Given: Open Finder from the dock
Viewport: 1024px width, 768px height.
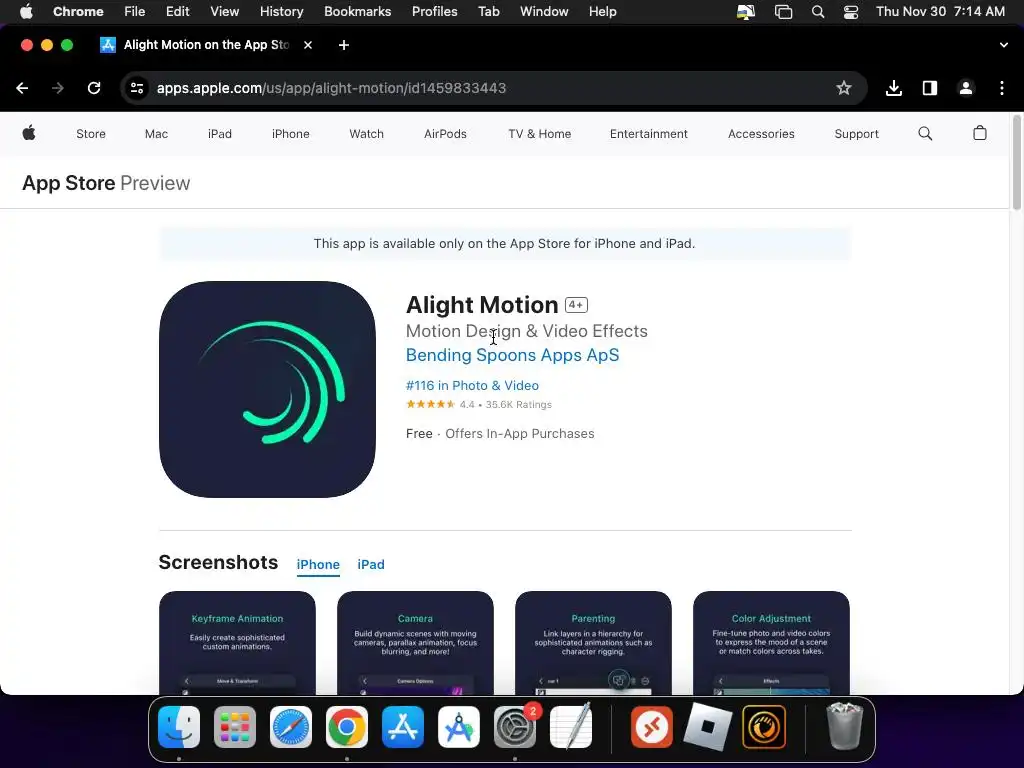Looking at the screenshot, I should 179,727.
